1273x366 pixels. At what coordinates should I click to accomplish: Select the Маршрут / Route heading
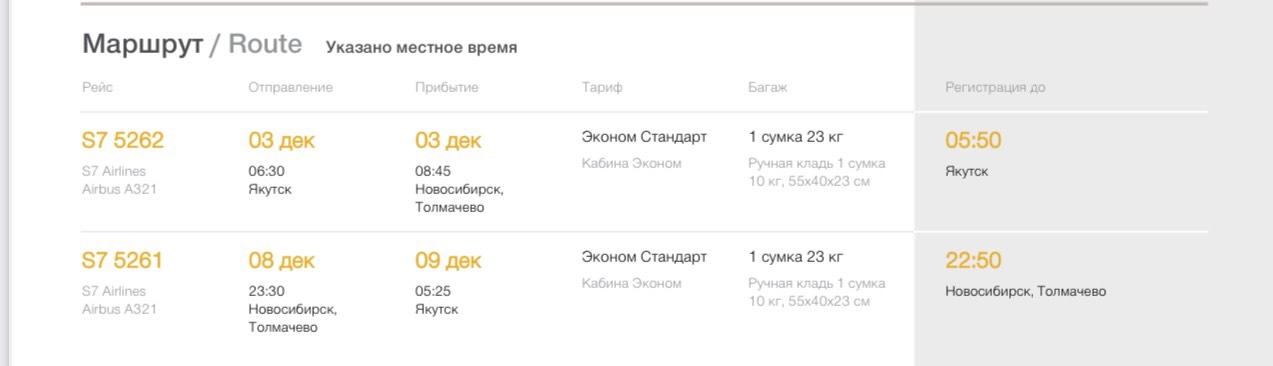pos(192,44)
